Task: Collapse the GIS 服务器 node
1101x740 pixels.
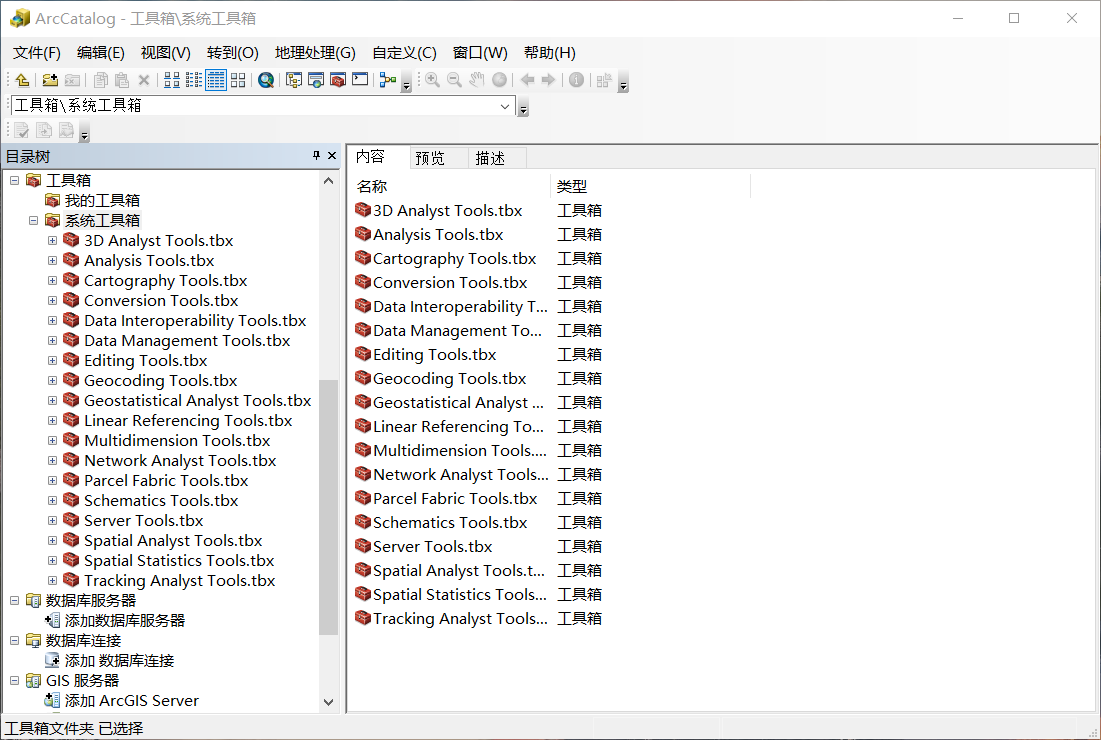Action: click(14, 681)
